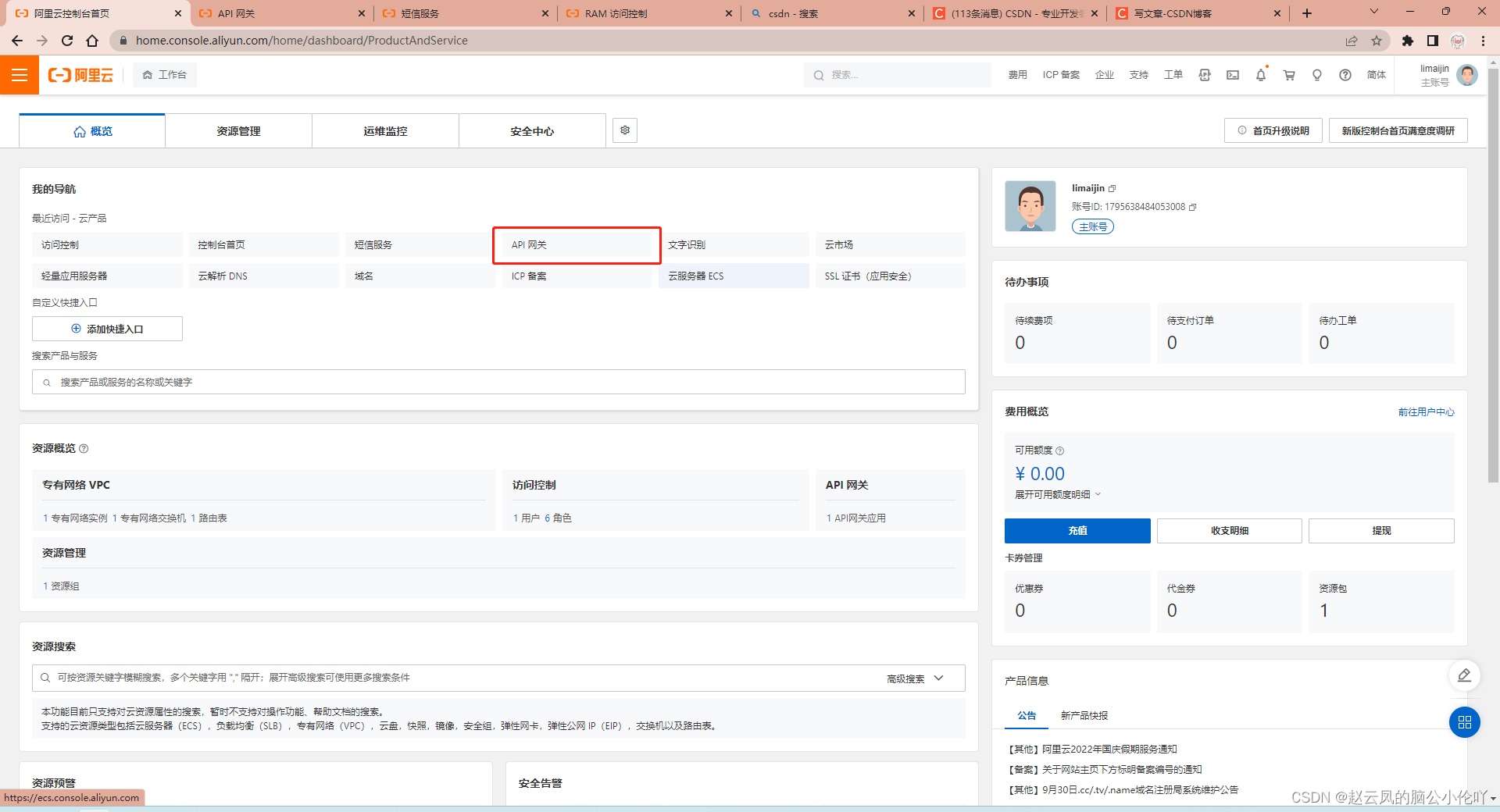
Task: Reload the page with browser refresh
Action: [x=67, y=41]
